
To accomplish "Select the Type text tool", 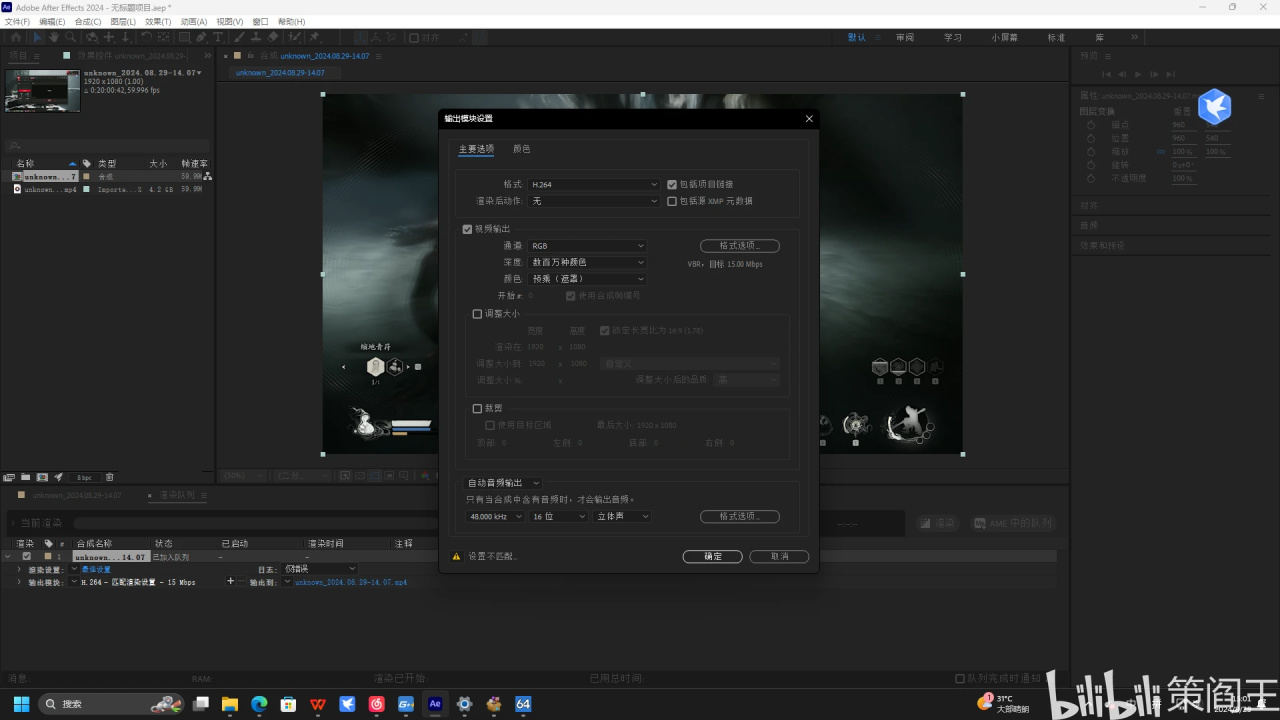I will pos(218,37).
